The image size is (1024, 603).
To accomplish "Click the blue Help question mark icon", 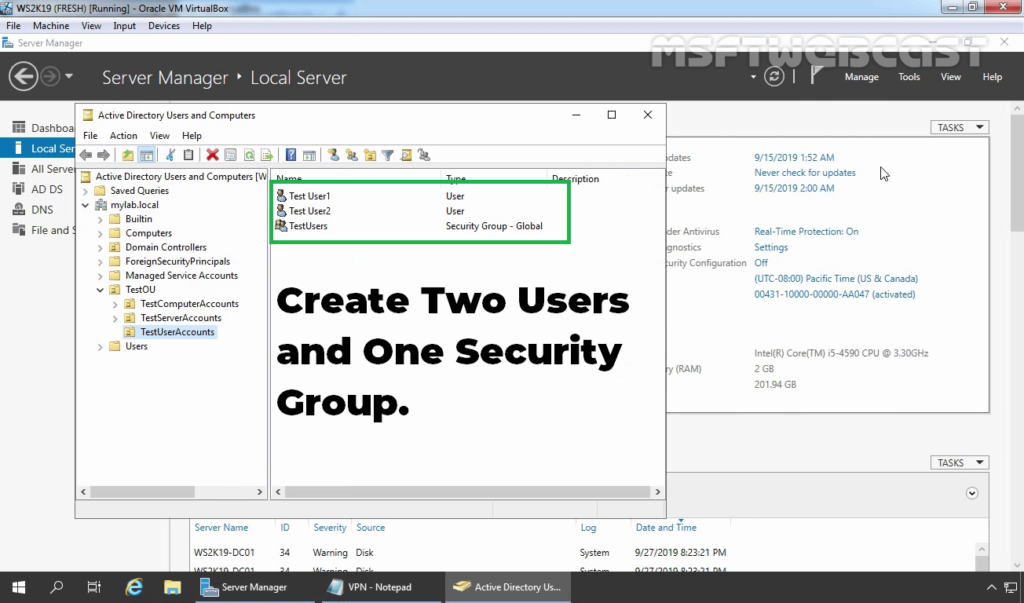I will click(291, 155).
